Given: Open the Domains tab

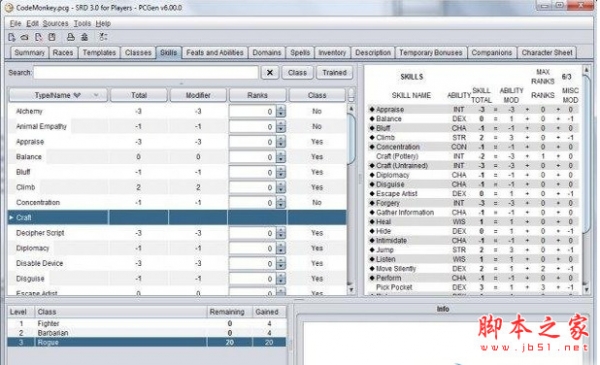Looking at the screenshot, I should point(267,53).
